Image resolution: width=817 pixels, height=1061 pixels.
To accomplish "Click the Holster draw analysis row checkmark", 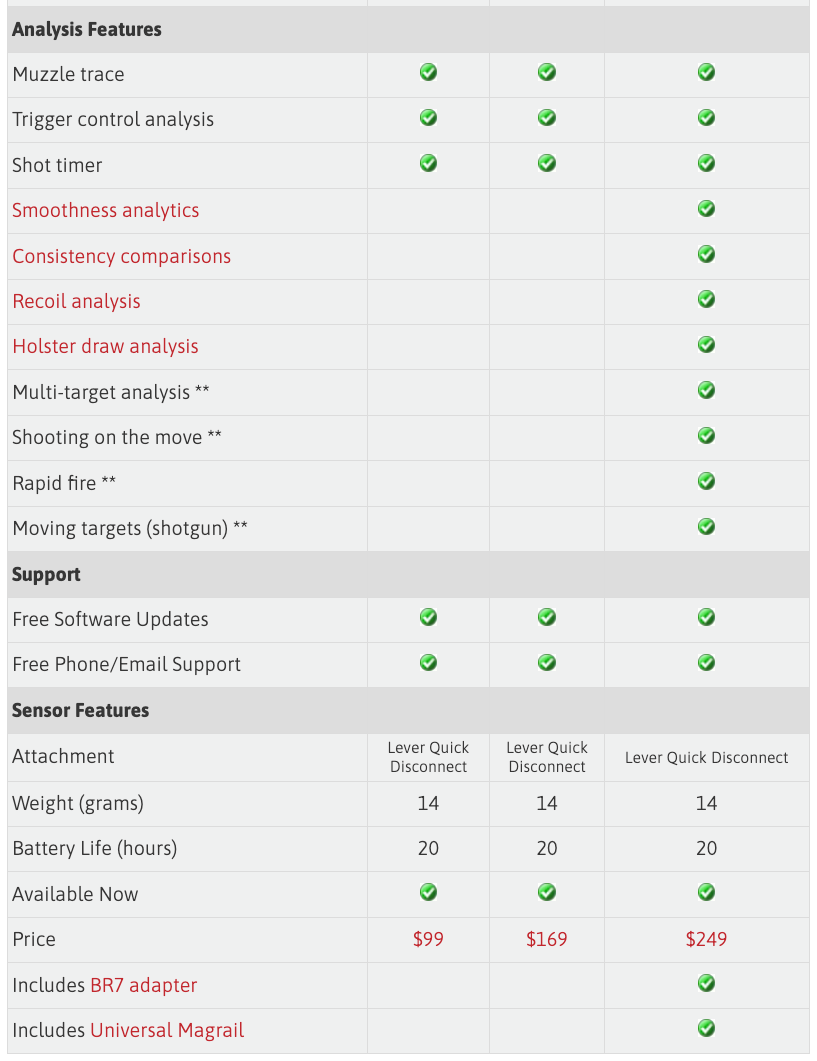I will 706,345.
